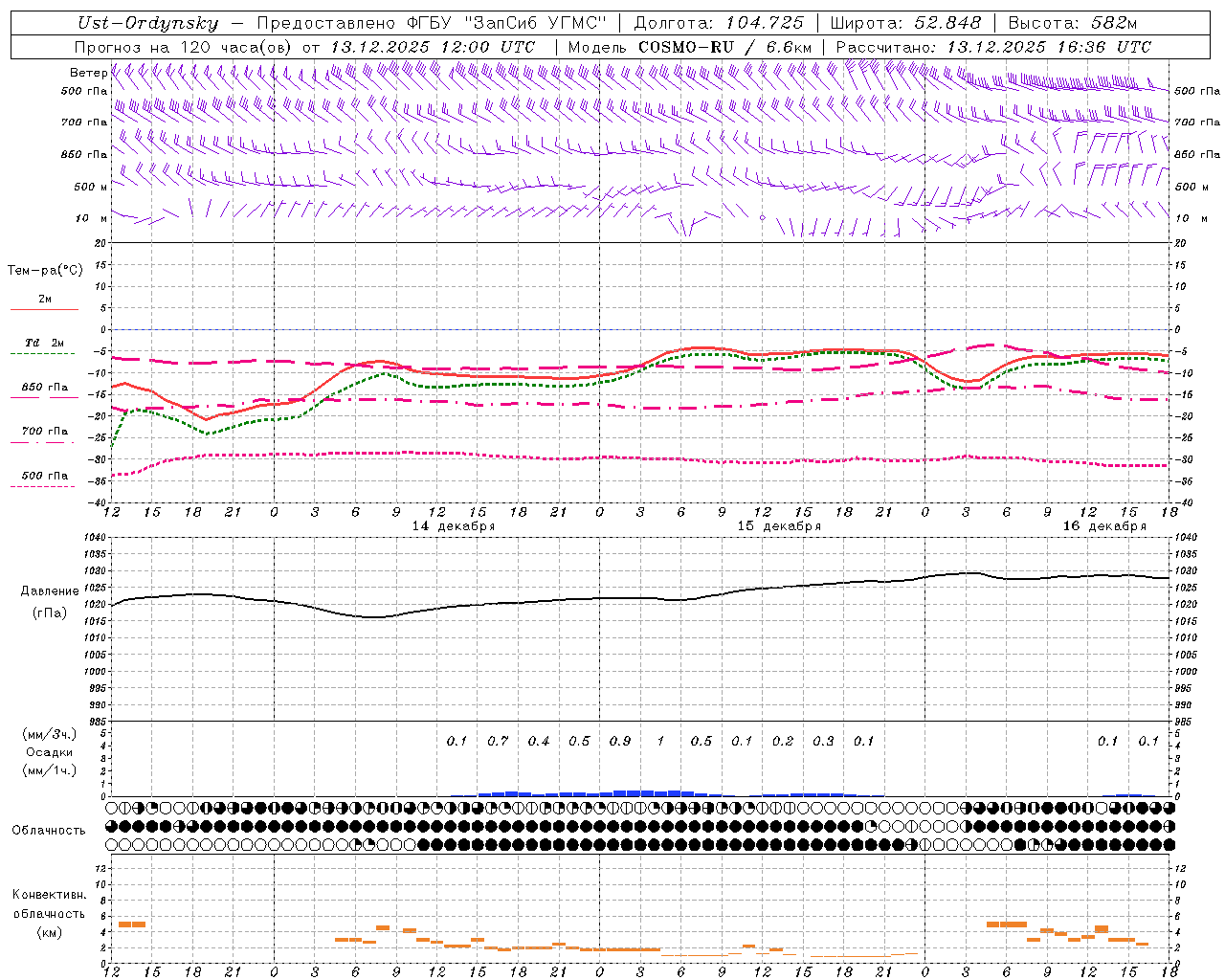The width and height of the screenshot is (1225, 980).
Task: Click the Td 2м legend entry
Action: tap(44, 343)
